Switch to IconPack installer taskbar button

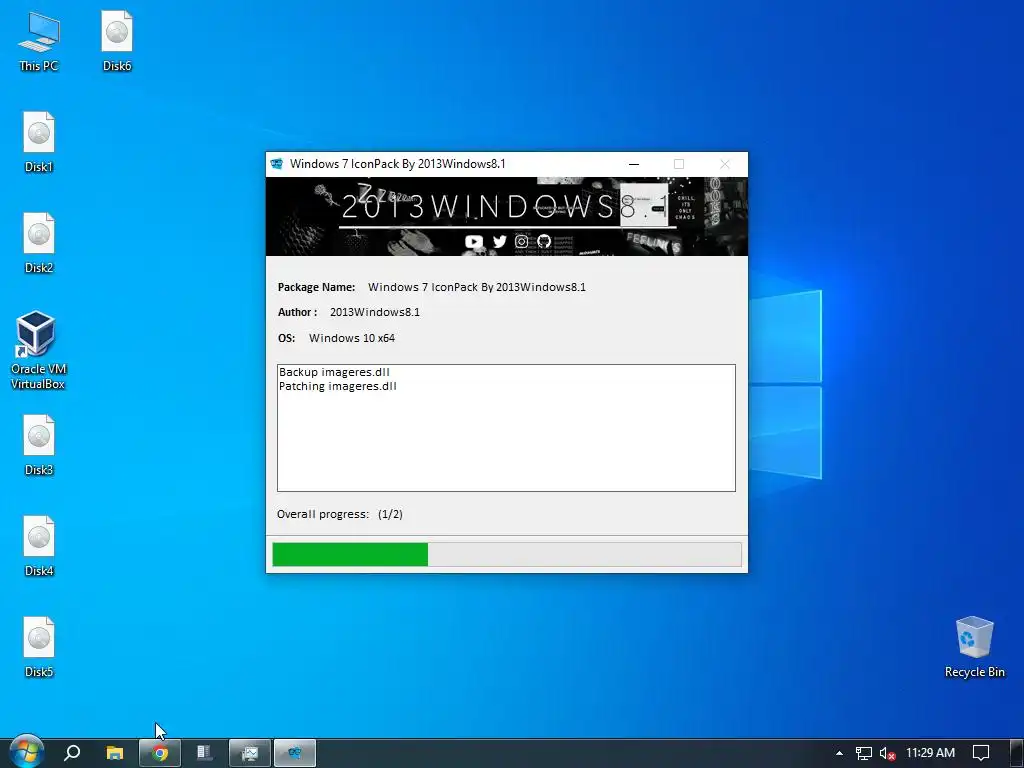[x=295, y=753]
